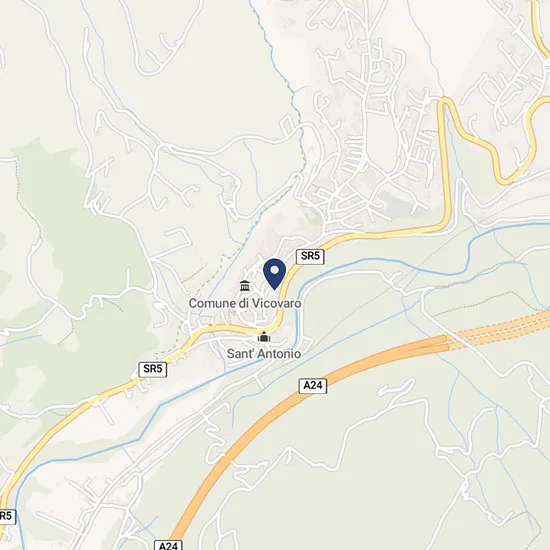Open the Comune di Vicovaro text label
Image resolution: width=550 pixels, height=550 pixels.
click(245, 303)
